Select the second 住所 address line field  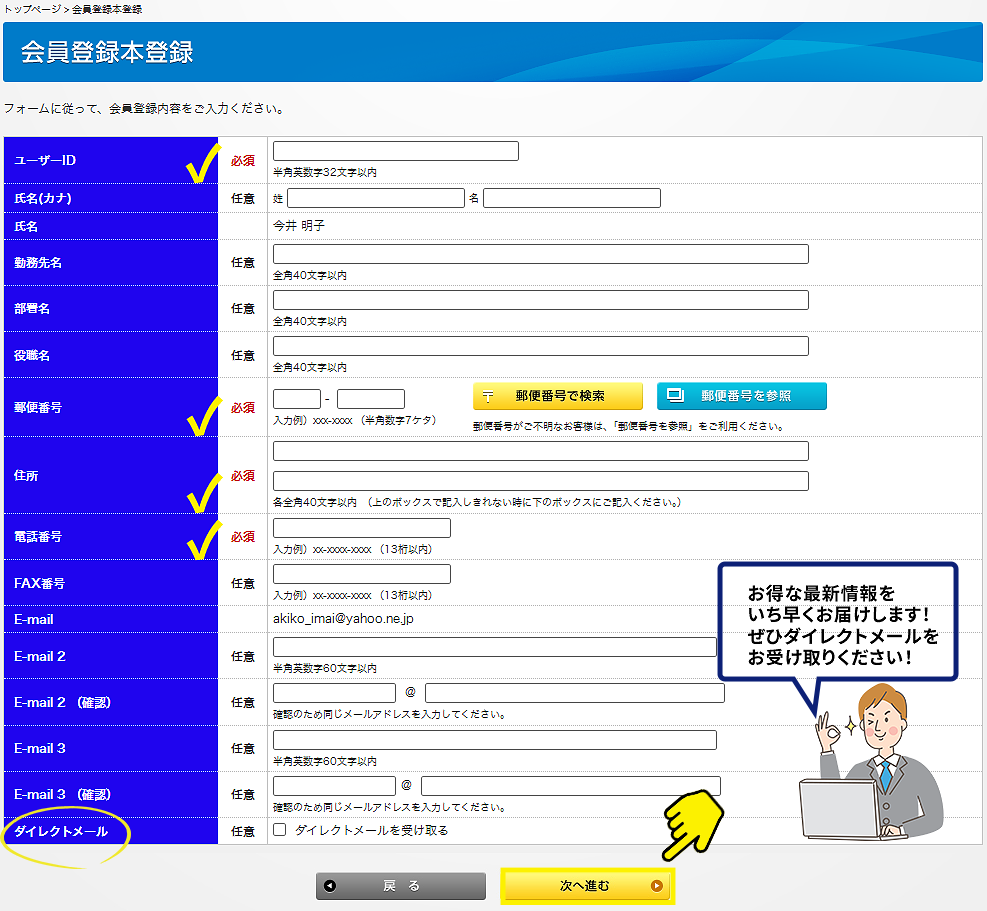coord(540,481)
